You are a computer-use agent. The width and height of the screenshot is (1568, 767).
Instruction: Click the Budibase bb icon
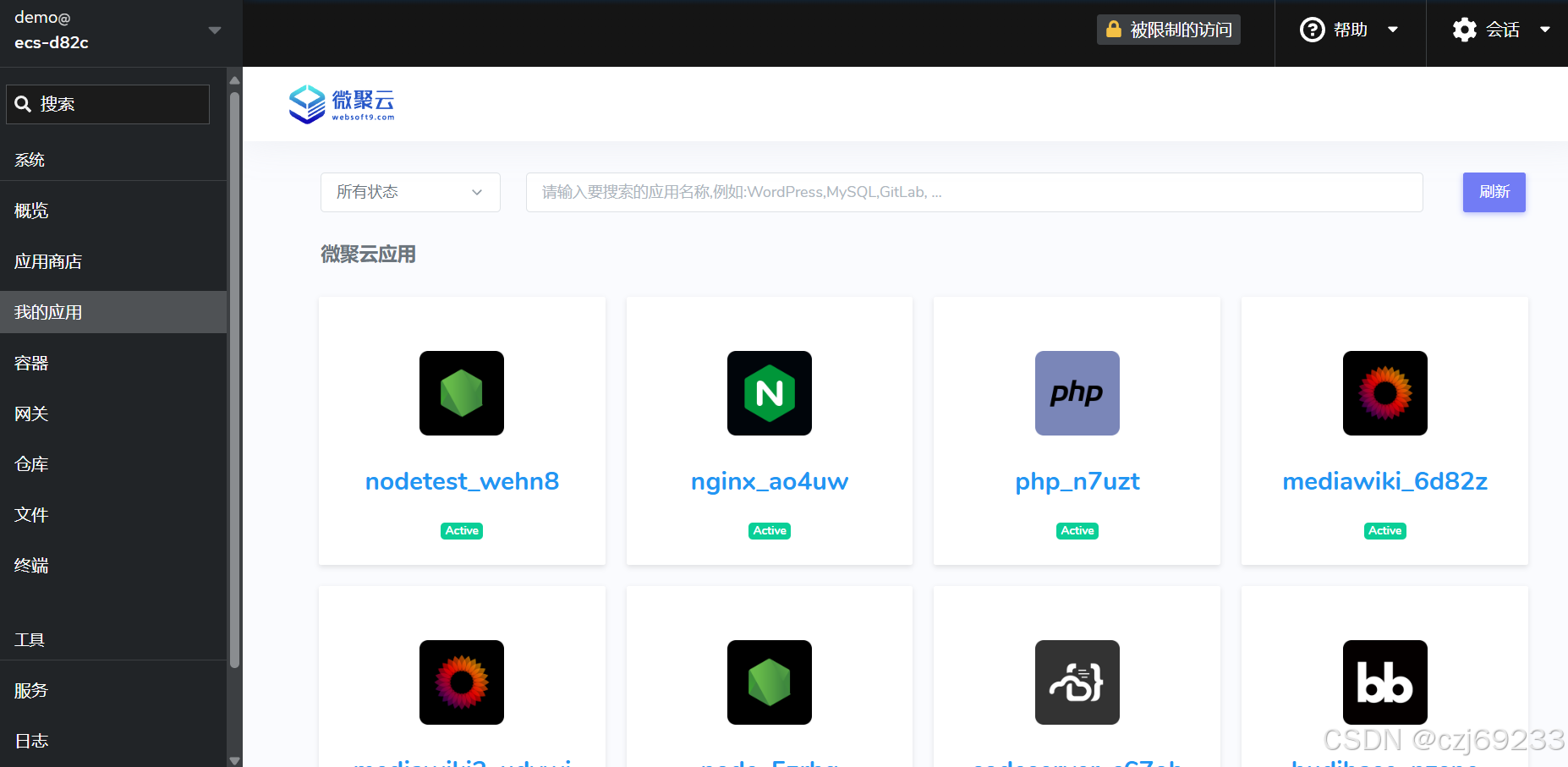tap(1385, 682)
